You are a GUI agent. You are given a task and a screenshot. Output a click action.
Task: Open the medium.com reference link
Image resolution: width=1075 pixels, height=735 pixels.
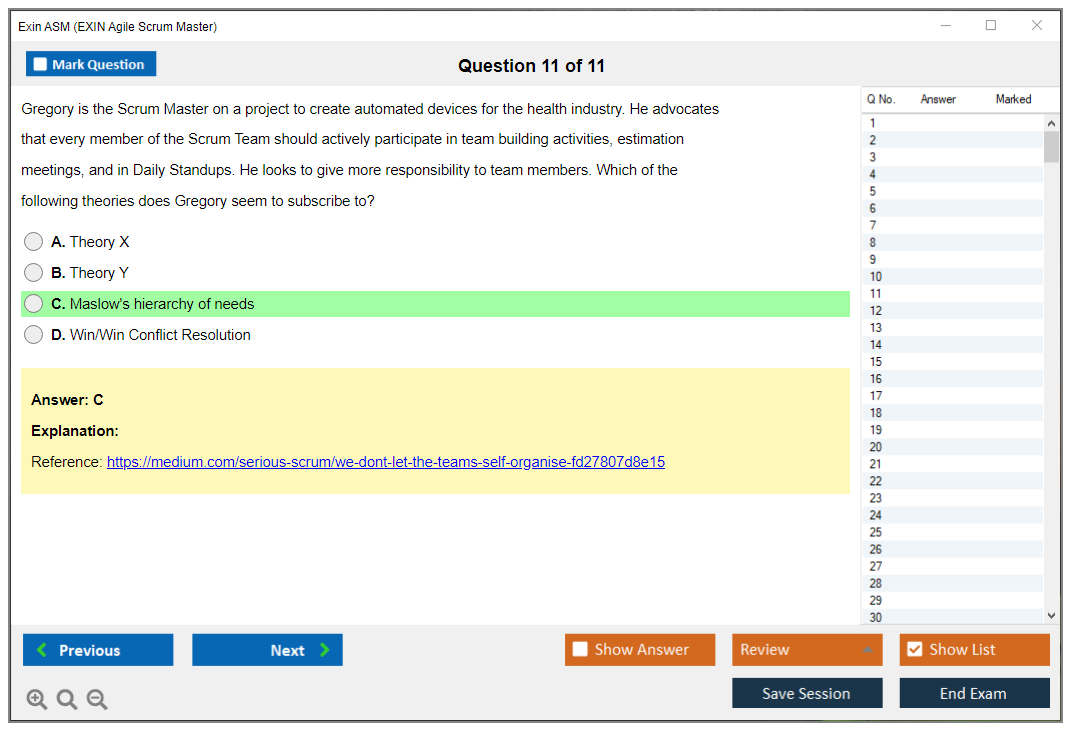tap(385, 462)
